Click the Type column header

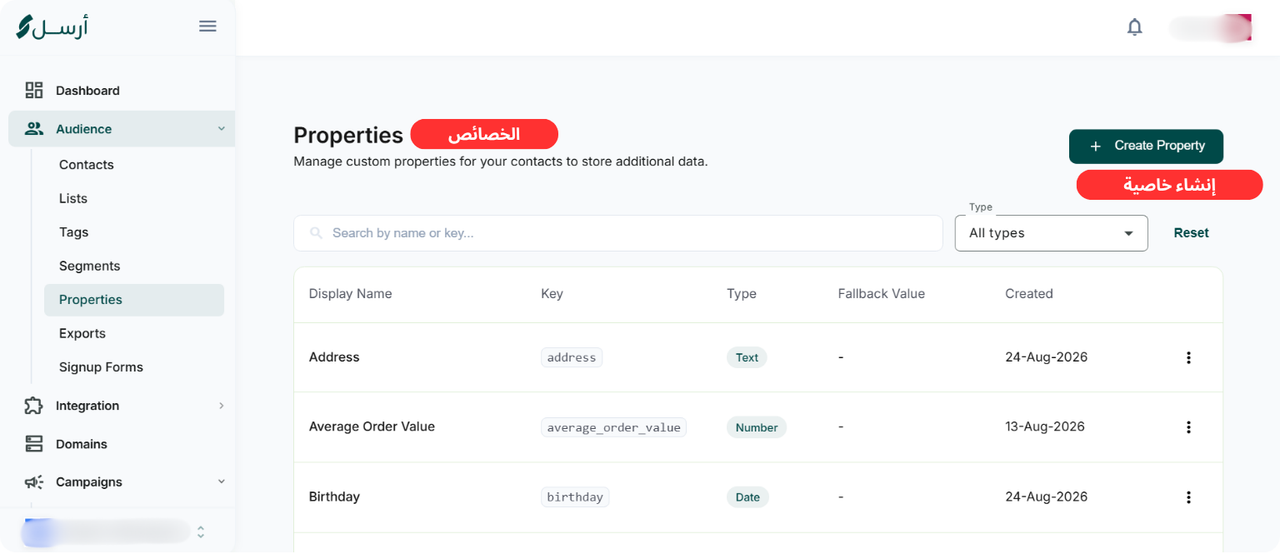(741, 294)
